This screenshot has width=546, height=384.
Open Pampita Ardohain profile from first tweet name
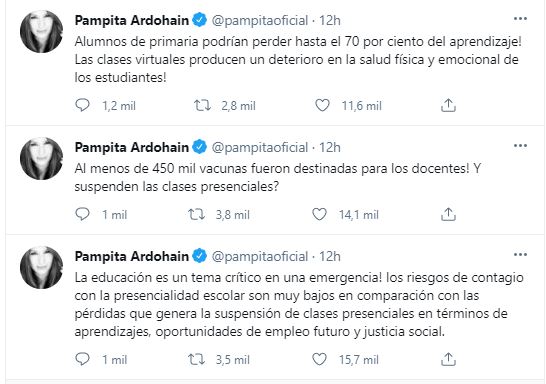coord(132,20)
